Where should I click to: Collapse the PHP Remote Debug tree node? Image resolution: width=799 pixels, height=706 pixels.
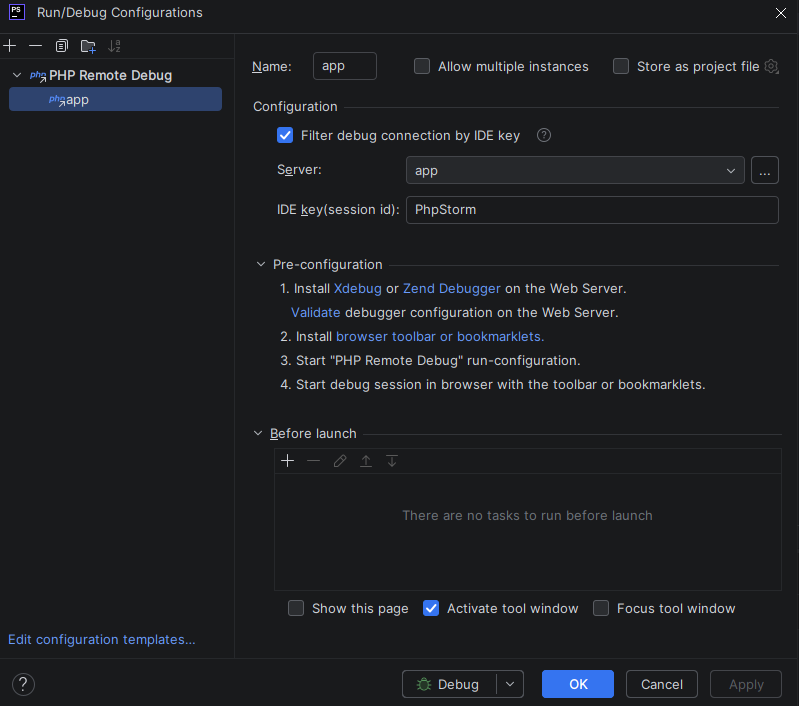tap(17, 75)
